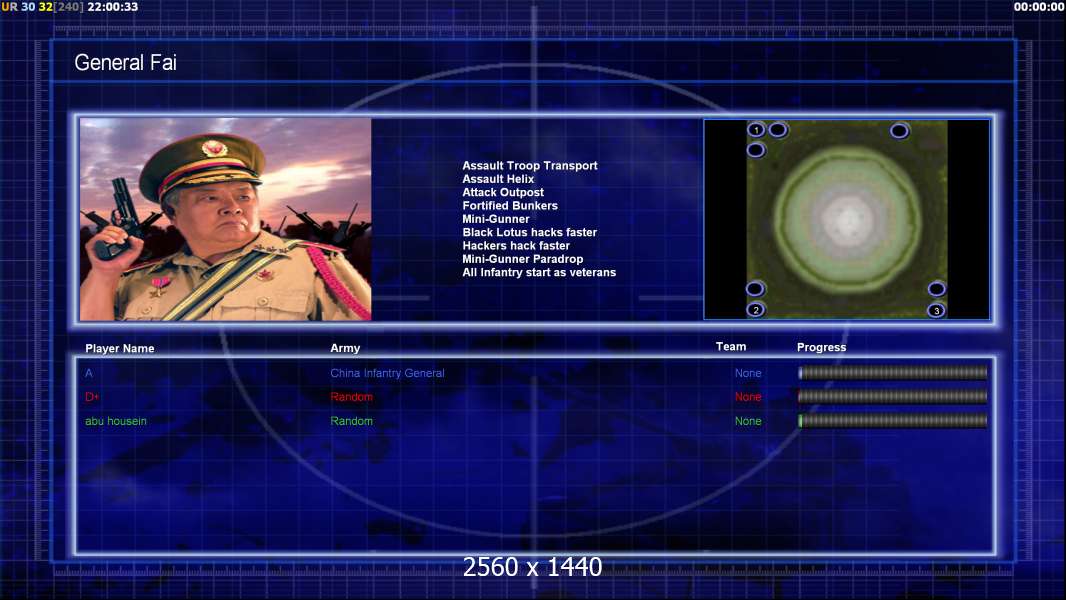Screen dimensions: 1066x600
Task: Click the Army column header
Action: 345,348
